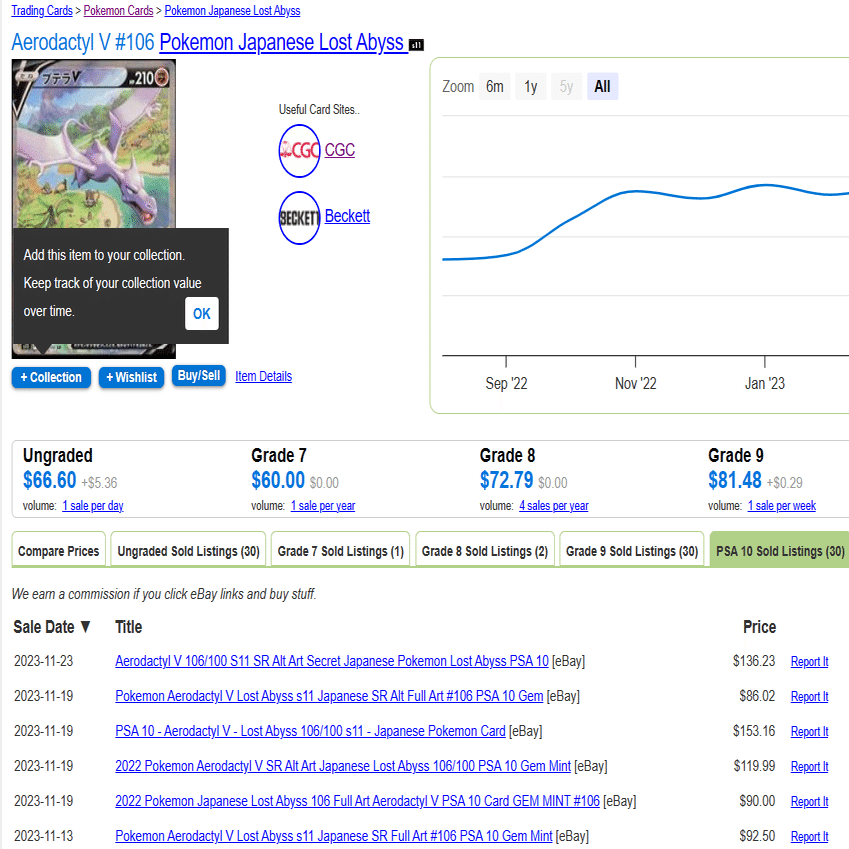Viewport: 849px width, 849px height.
Task: Click the Beckett circular logo icon
Action: pyautogui.click(x=299, y=218)
